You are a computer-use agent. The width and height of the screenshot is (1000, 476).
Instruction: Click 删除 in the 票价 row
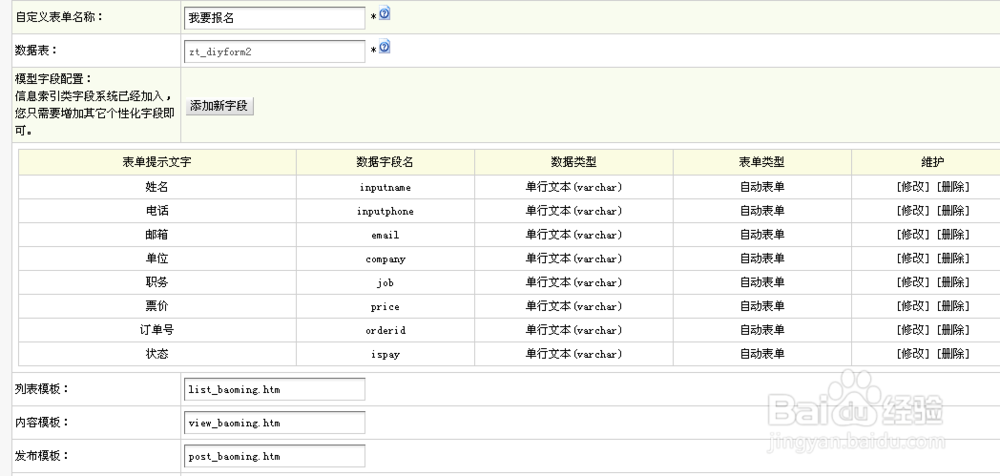coord(953,306)
